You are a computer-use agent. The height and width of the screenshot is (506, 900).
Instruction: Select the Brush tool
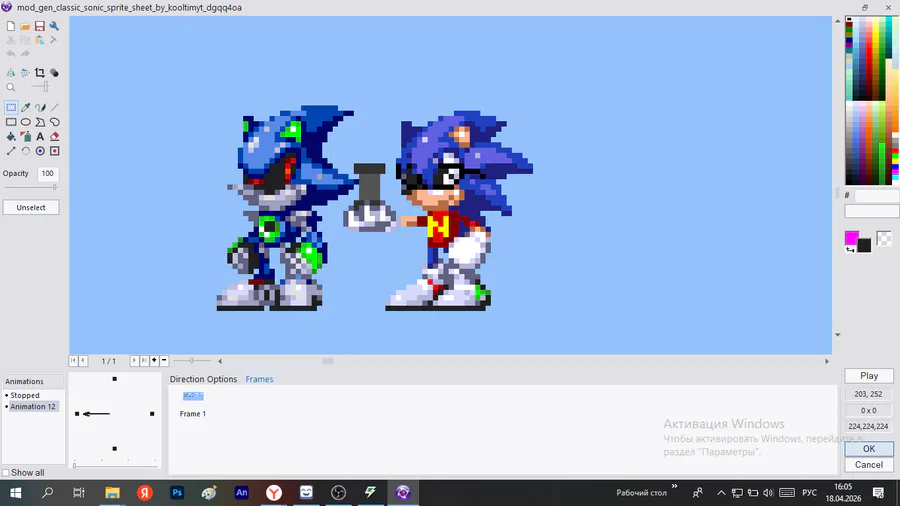click(40, 107)
